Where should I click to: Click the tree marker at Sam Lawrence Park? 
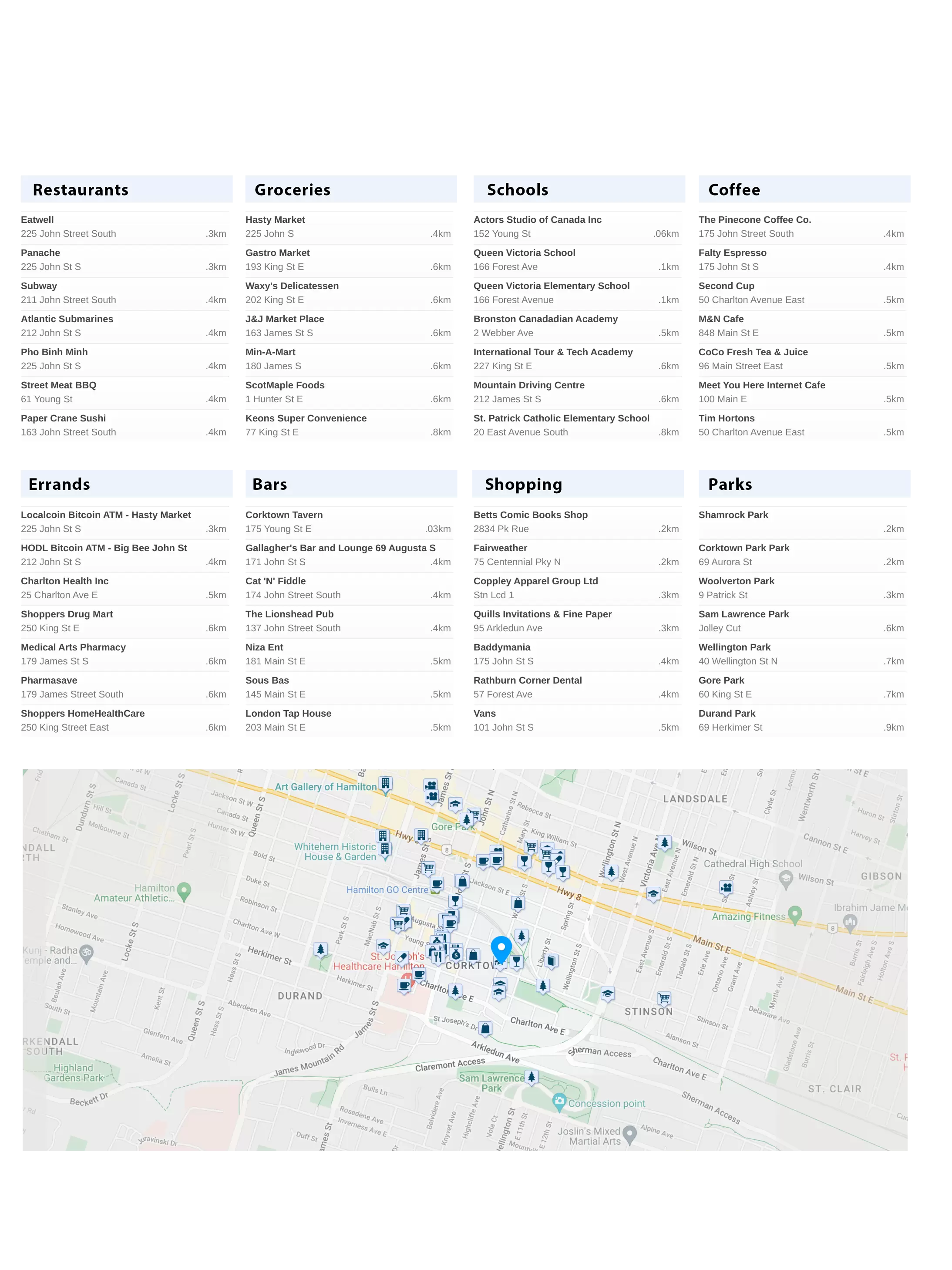(x=532, y=1077)
